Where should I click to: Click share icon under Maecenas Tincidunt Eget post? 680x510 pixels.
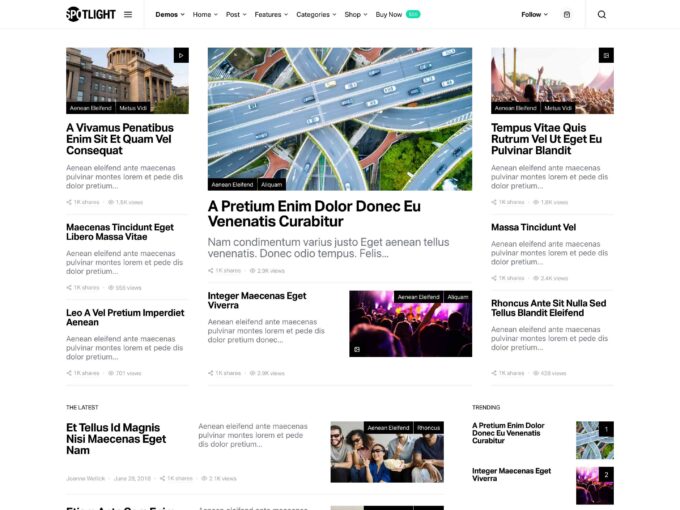click(x=69, y=288)
